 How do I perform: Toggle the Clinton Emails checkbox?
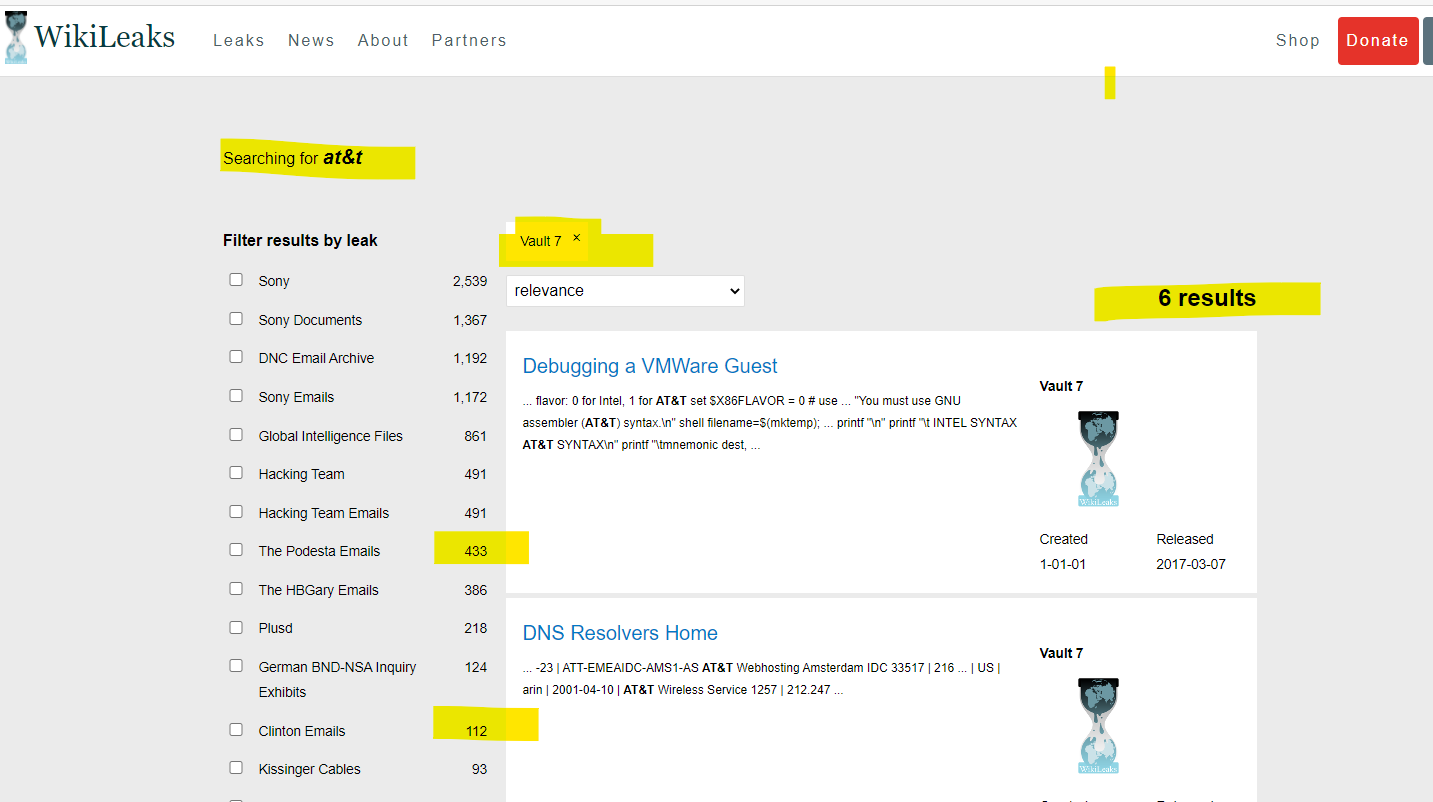(236, 730)
